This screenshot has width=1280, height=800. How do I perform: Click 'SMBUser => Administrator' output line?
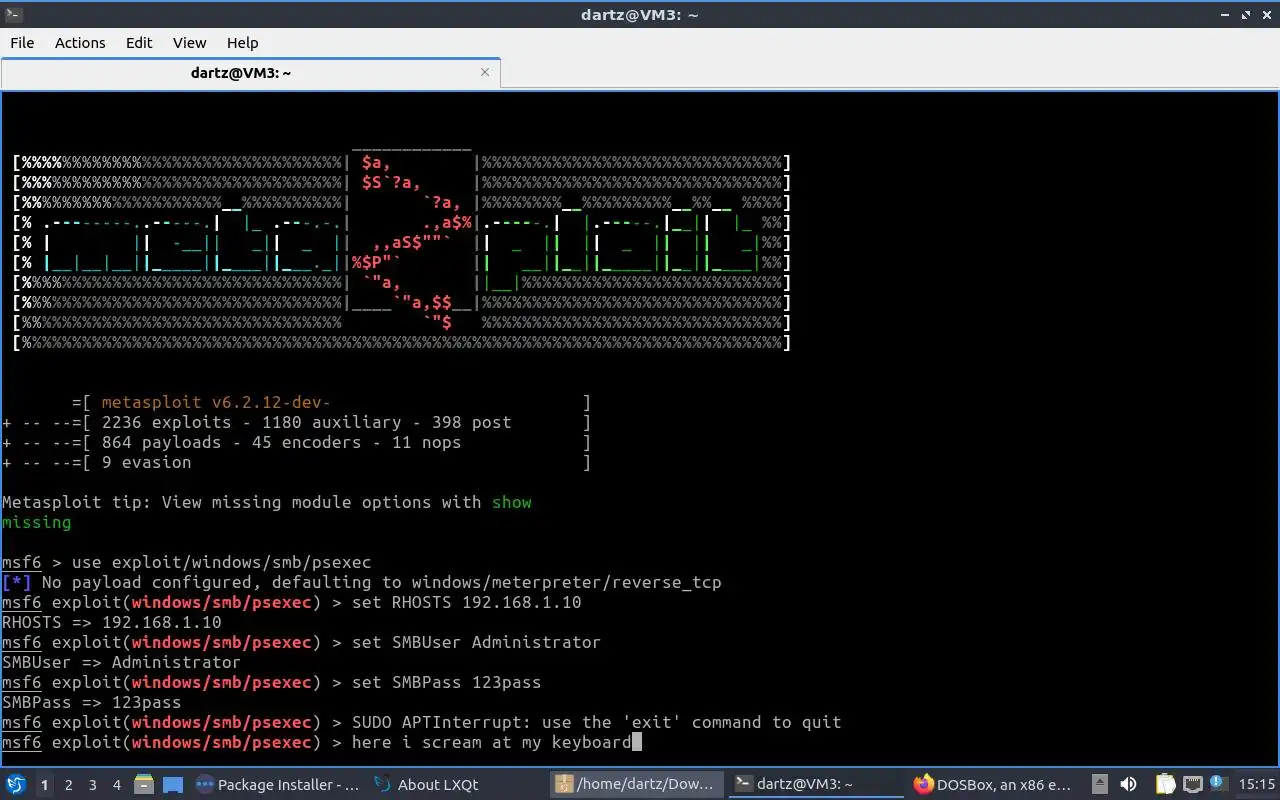[121, 662]
